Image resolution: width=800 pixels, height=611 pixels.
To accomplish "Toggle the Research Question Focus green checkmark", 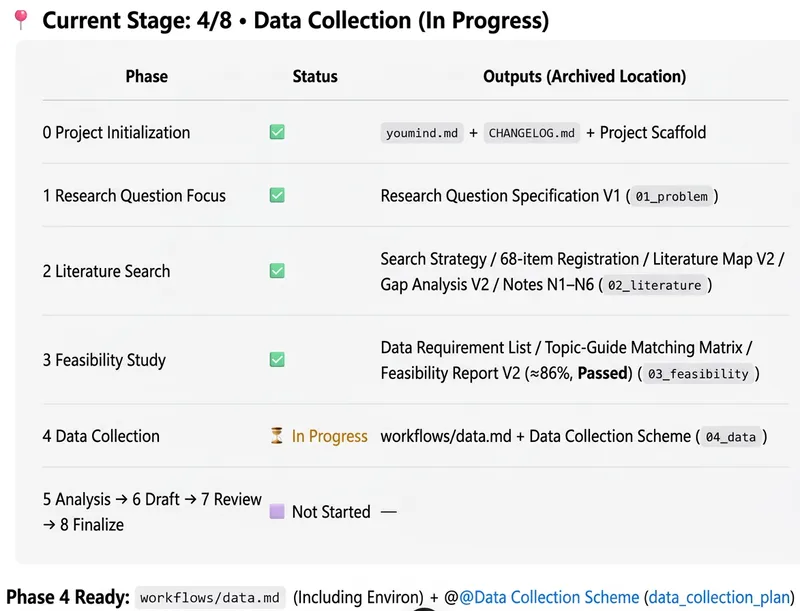I will [277, 195].
